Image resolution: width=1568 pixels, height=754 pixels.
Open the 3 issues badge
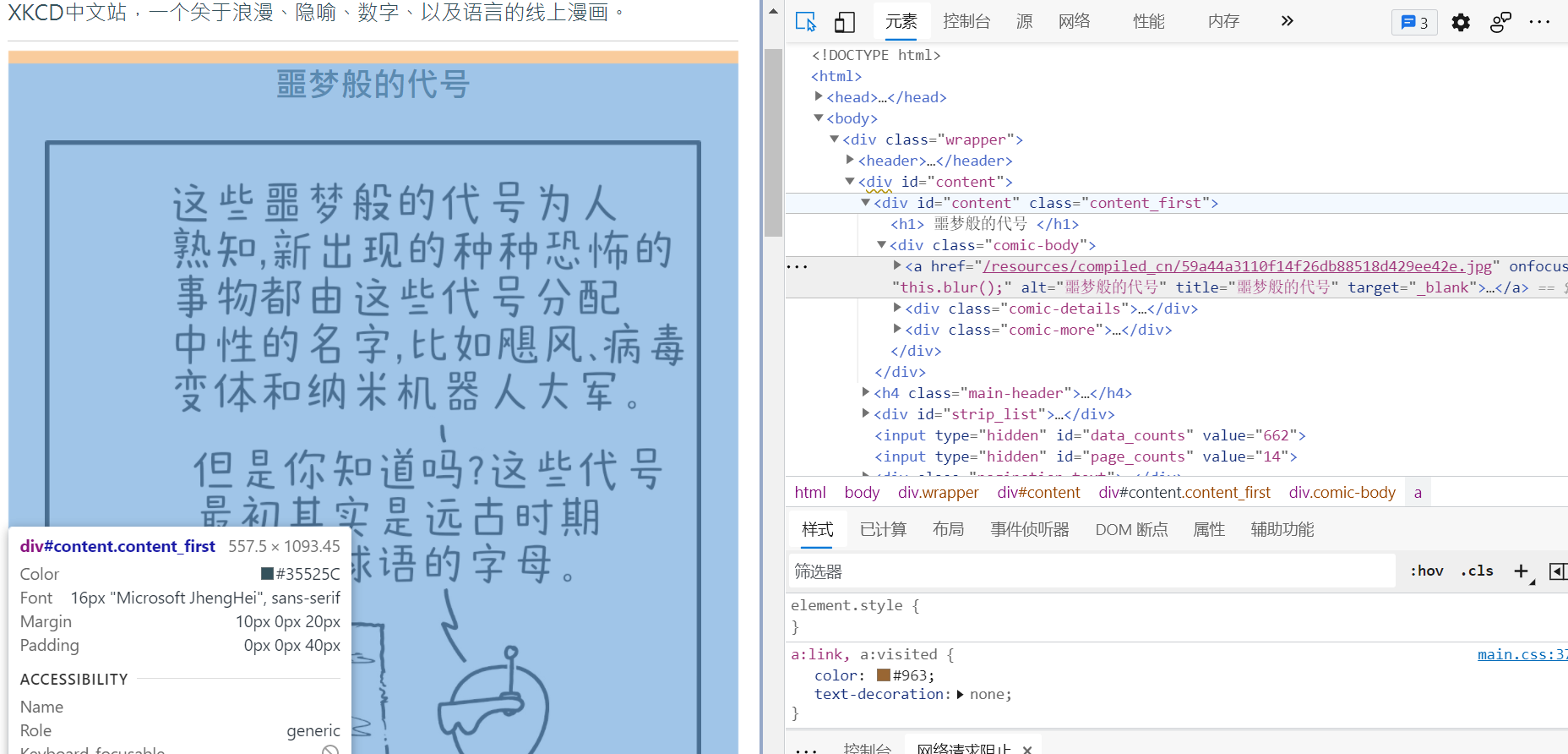pyautogui.click(x=1414, y=23)
